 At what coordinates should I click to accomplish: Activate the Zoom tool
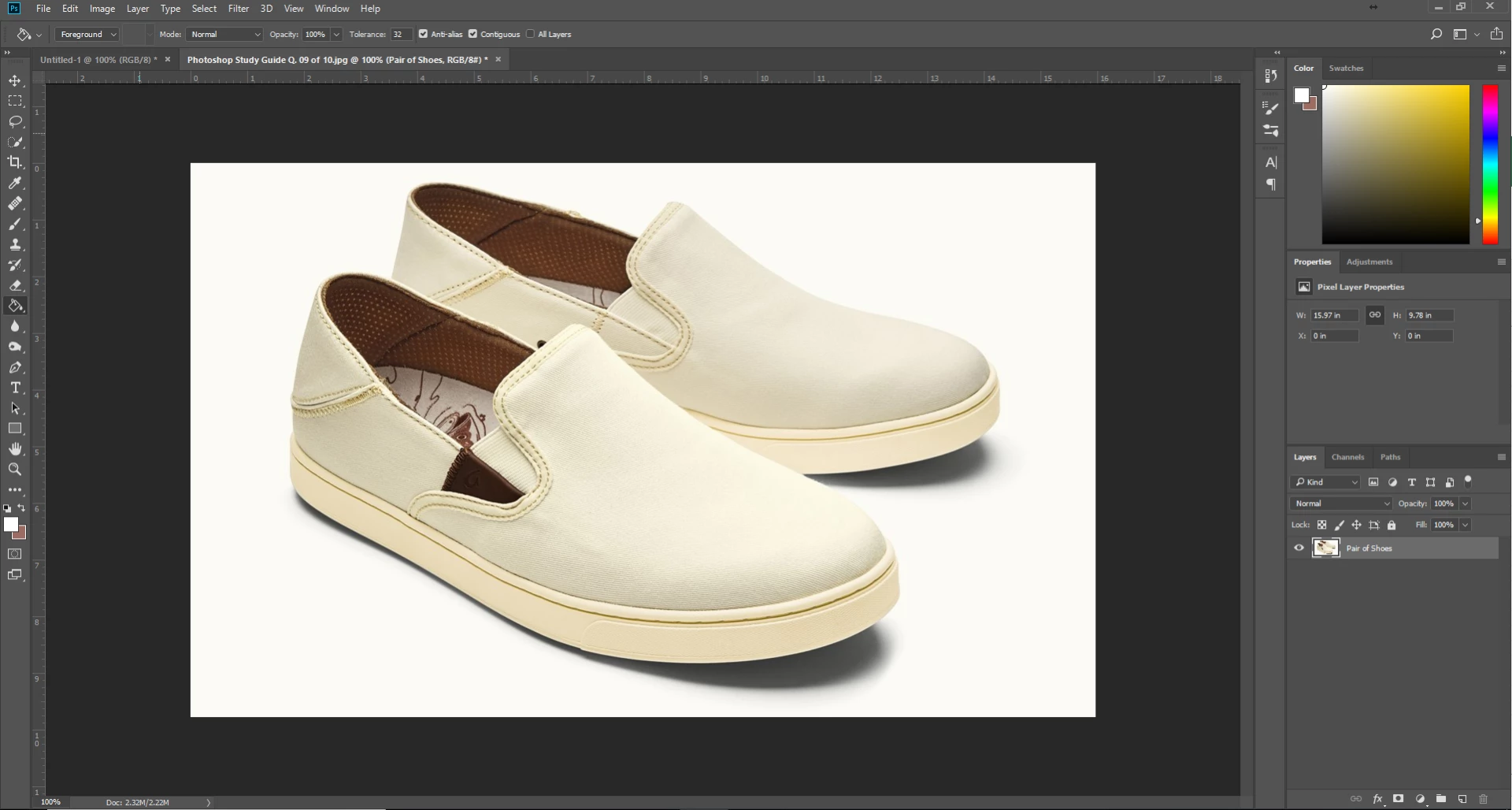tap(15, 470)
